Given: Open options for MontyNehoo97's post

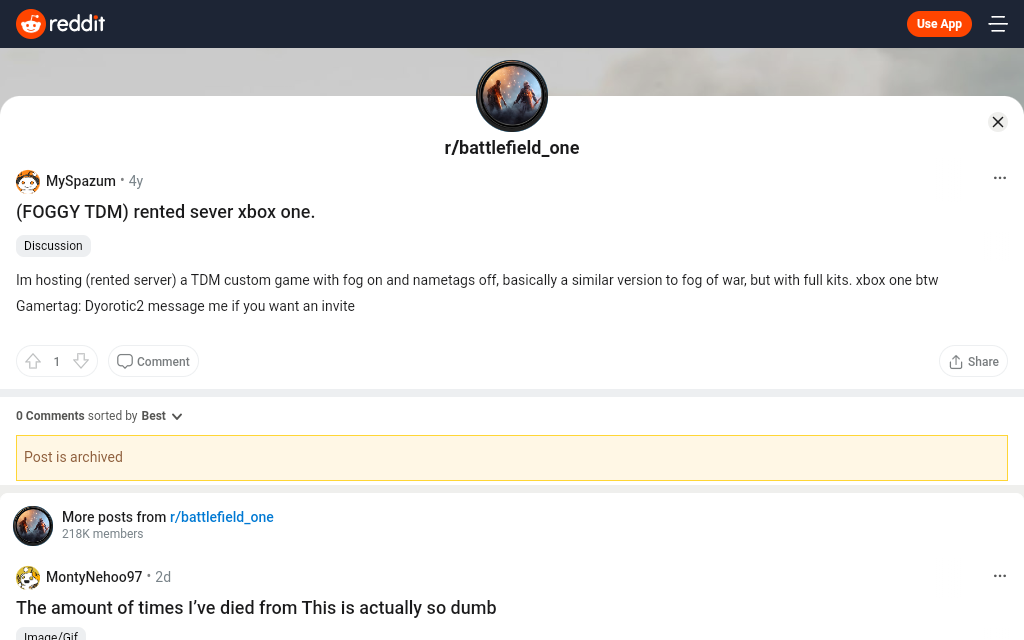Looking at the screenshot, I should 999,576.
